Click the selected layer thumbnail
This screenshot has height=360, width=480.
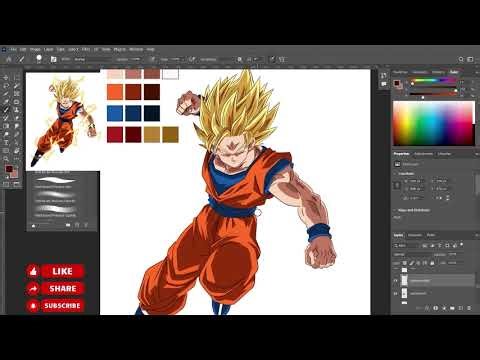[x=404, y=281]
